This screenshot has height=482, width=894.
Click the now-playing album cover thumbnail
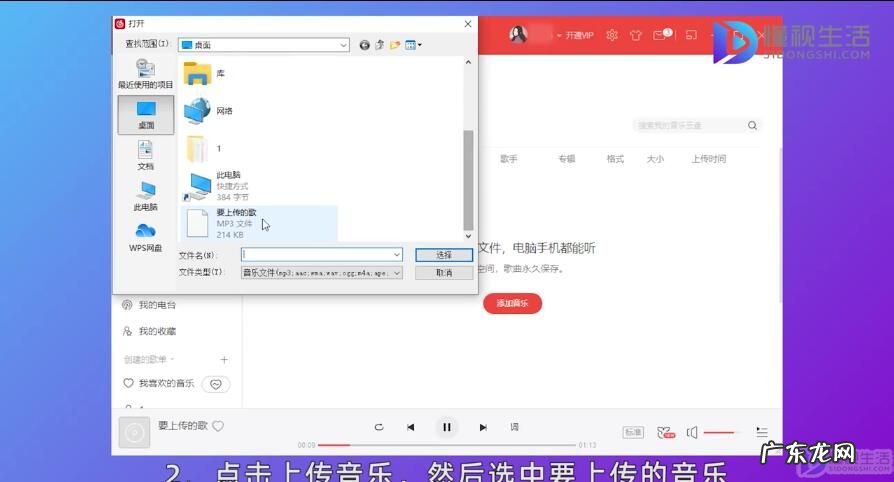tap(135, 432)
